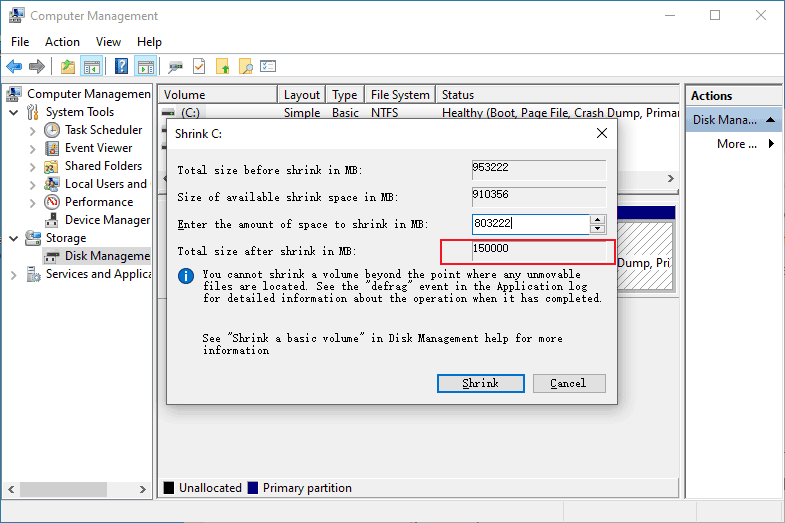The height and width of the screenshot is (523, 785).
Task: Click the Layout column header
Action: (301, 95)
